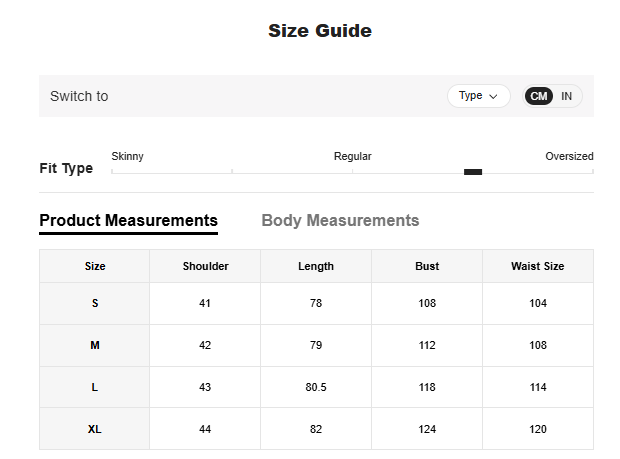Select the size L row header
This screenshot has height=459, width=620.
point(95,387)
